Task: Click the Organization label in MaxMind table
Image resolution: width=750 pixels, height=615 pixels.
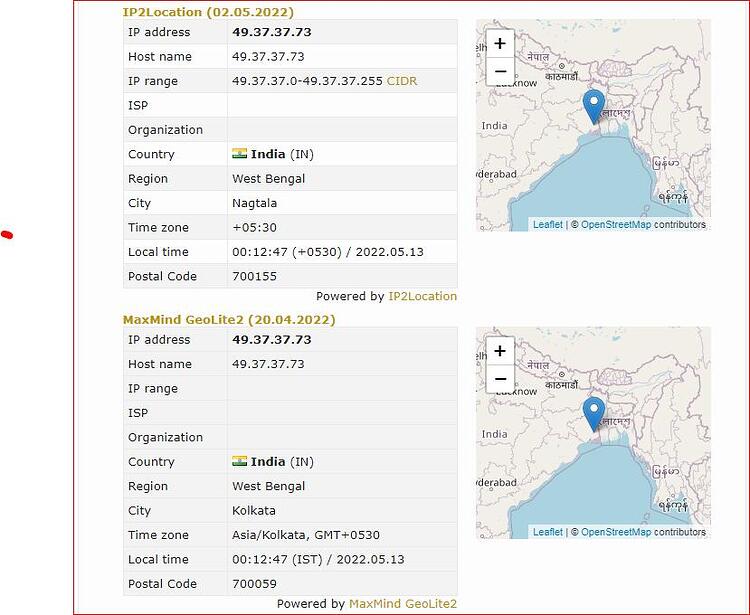Action: pyautogui.click(x=165, y=437)
